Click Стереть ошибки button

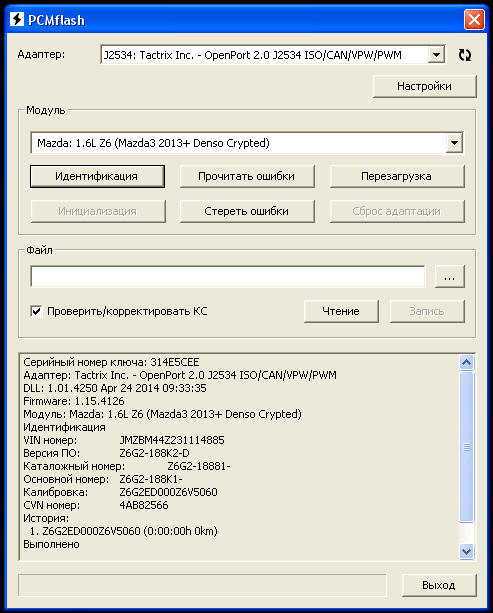247,212
